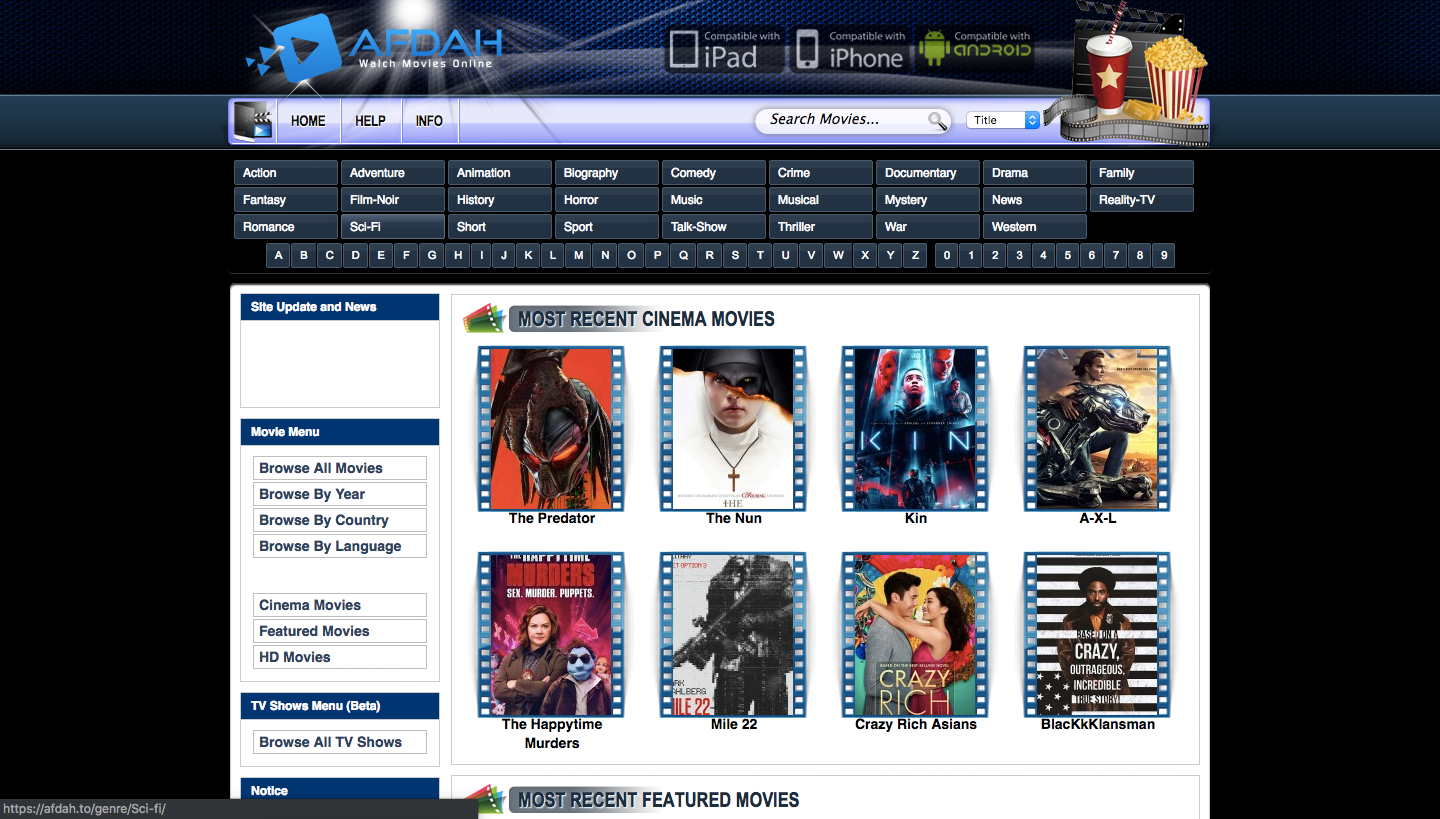The height and width of the screenshot is (819, 1440).
Task: Select the Sci-Fi genre
Action: pos(393,227)
